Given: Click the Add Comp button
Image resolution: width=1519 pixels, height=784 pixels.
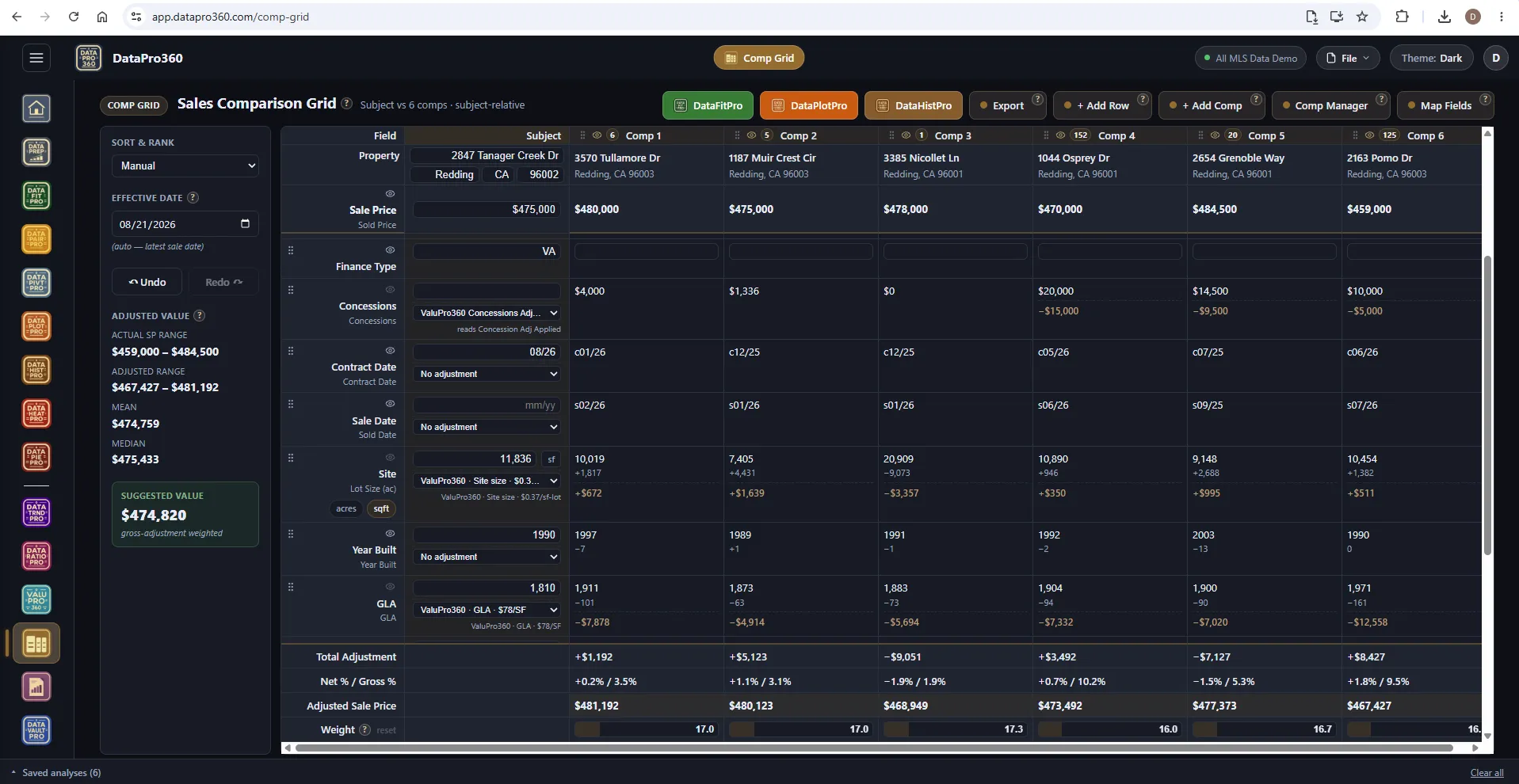Looking at the screenshot, I should click(1212, 105).
